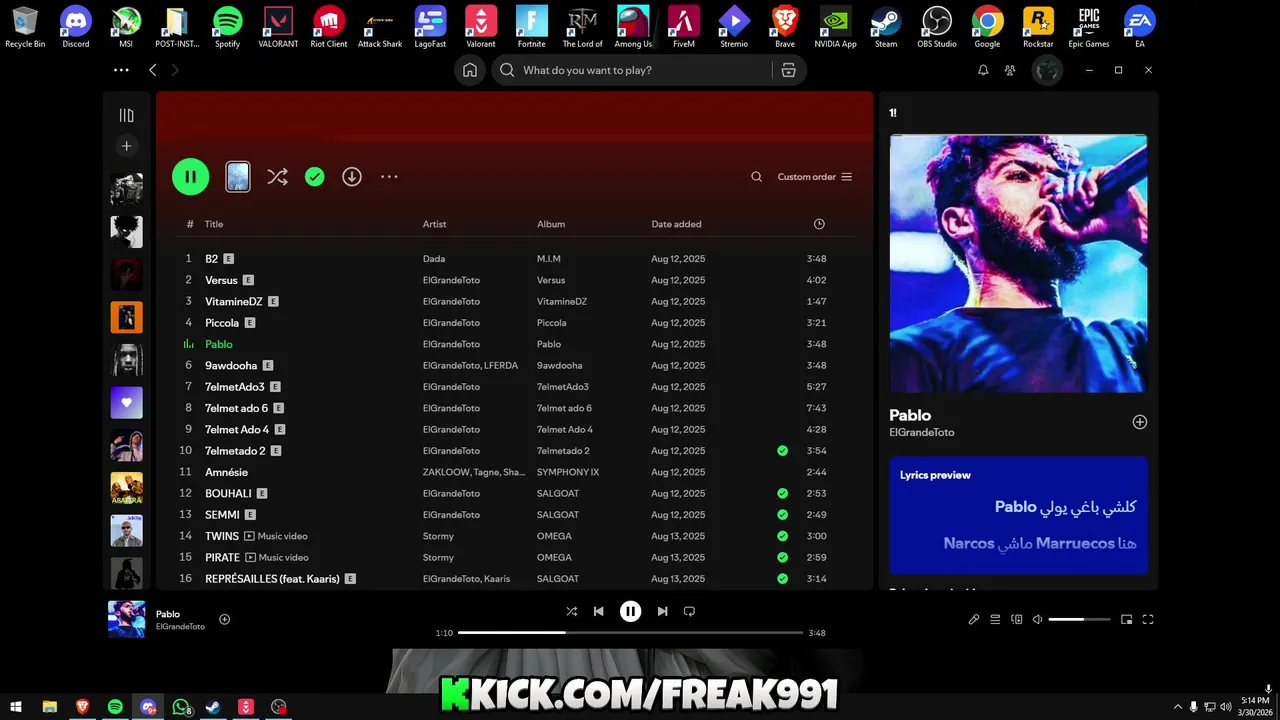Viewport: 1280px width, 720px height.
Task: Show hidden system tray icons chevron
Action: click(x=1177, y=707)
